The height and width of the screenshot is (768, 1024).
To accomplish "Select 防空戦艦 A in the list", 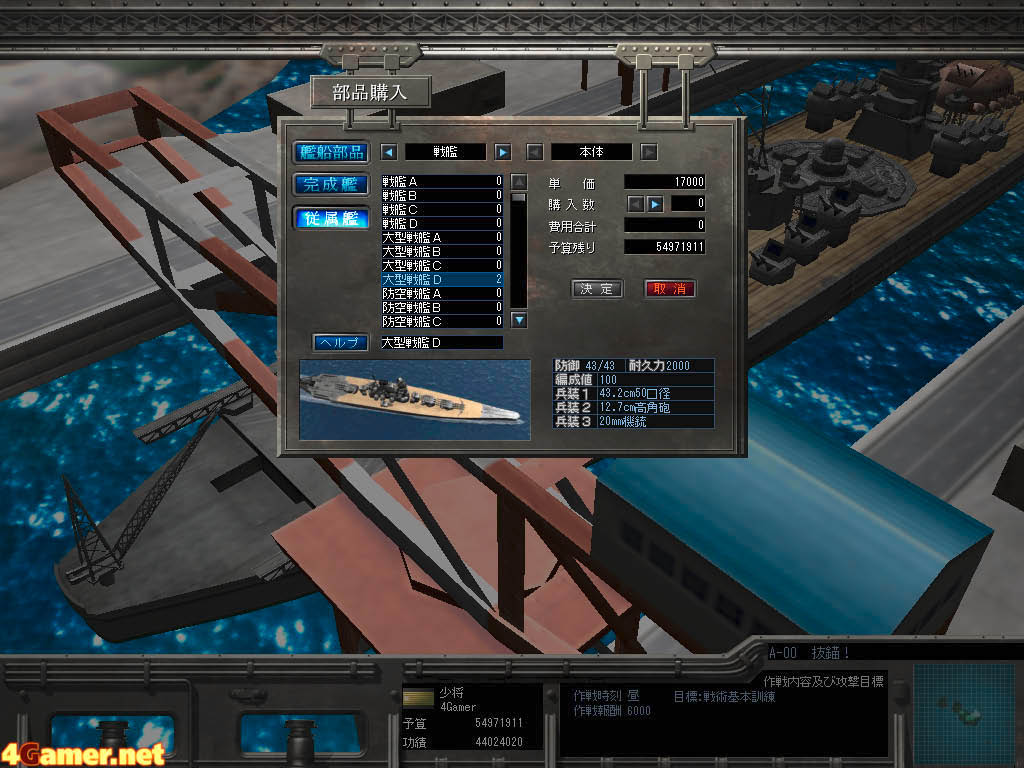I will [x=442, y=293].
